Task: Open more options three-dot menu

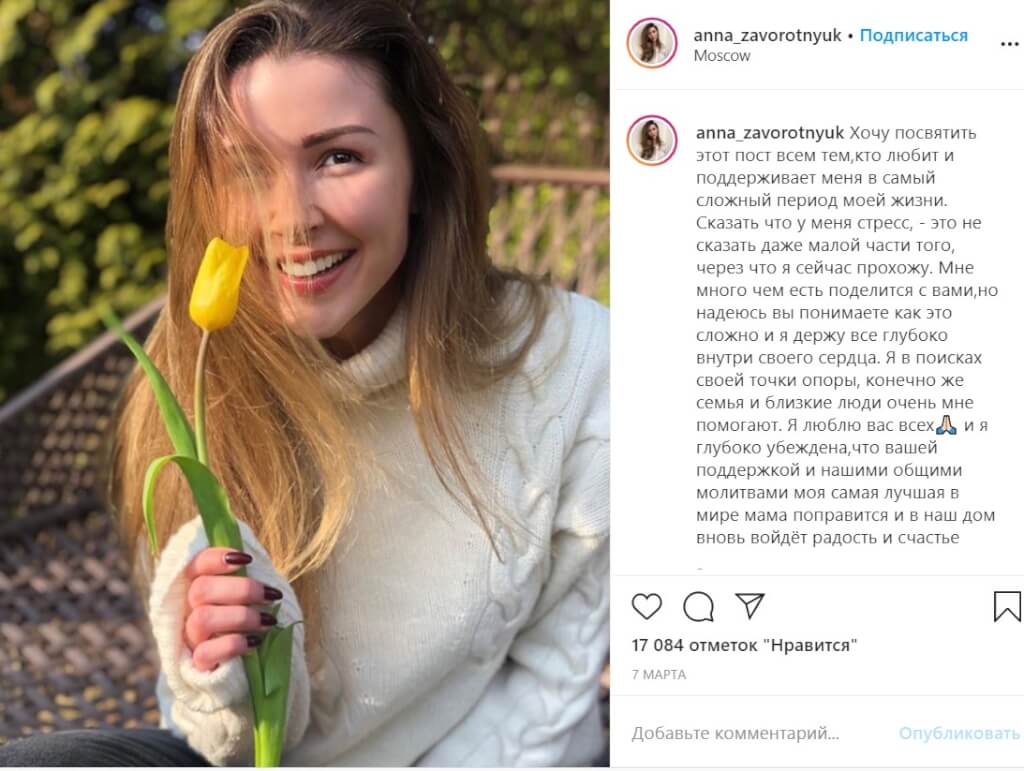Action: tap(1009, 44)
